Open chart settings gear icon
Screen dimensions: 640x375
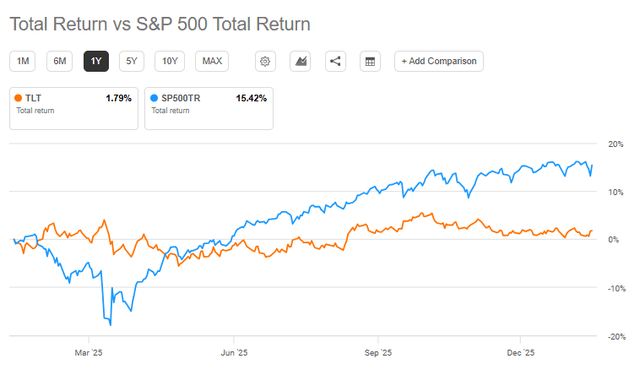point(265,61)
